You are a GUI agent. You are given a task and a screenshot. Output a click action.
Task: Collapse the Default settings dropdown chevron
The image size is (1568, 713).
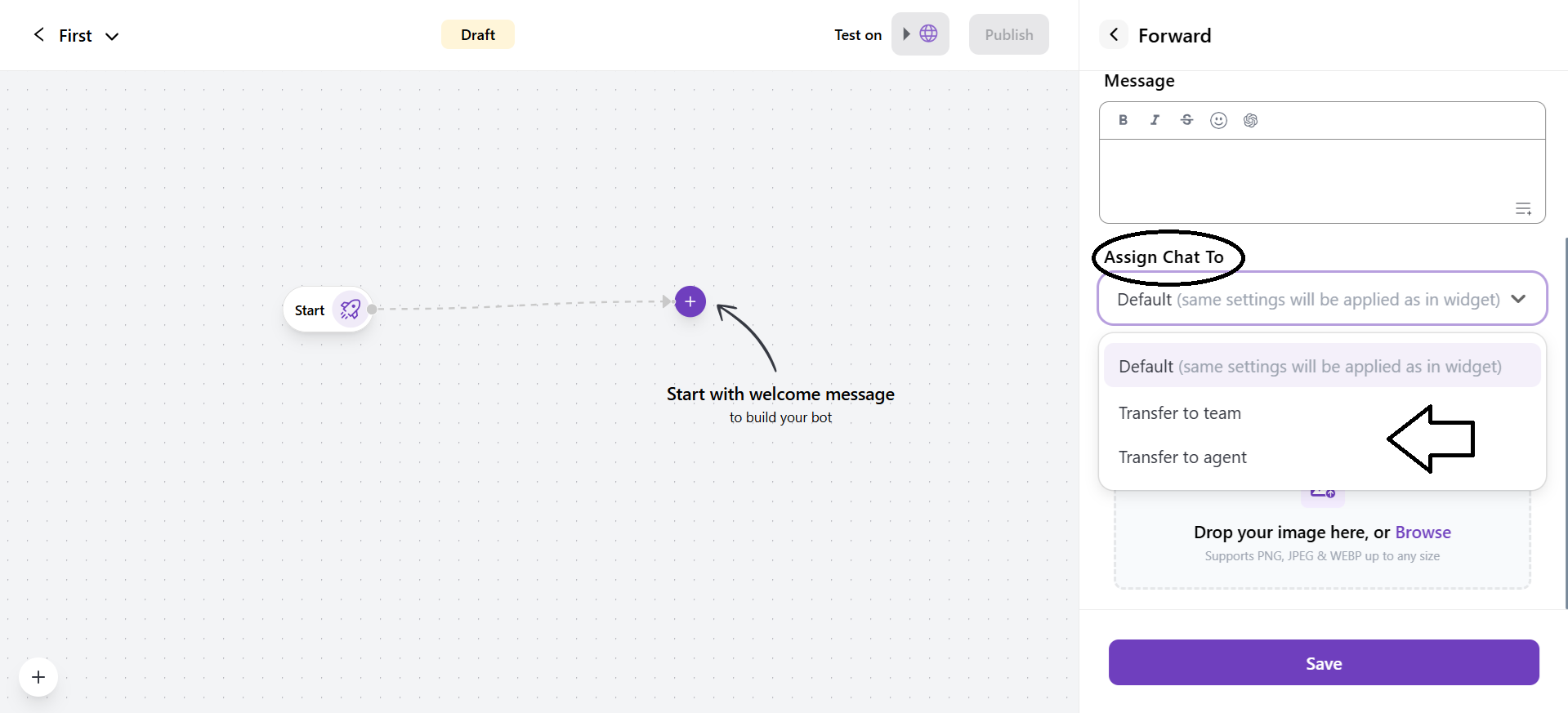(x=1520, y=299)
